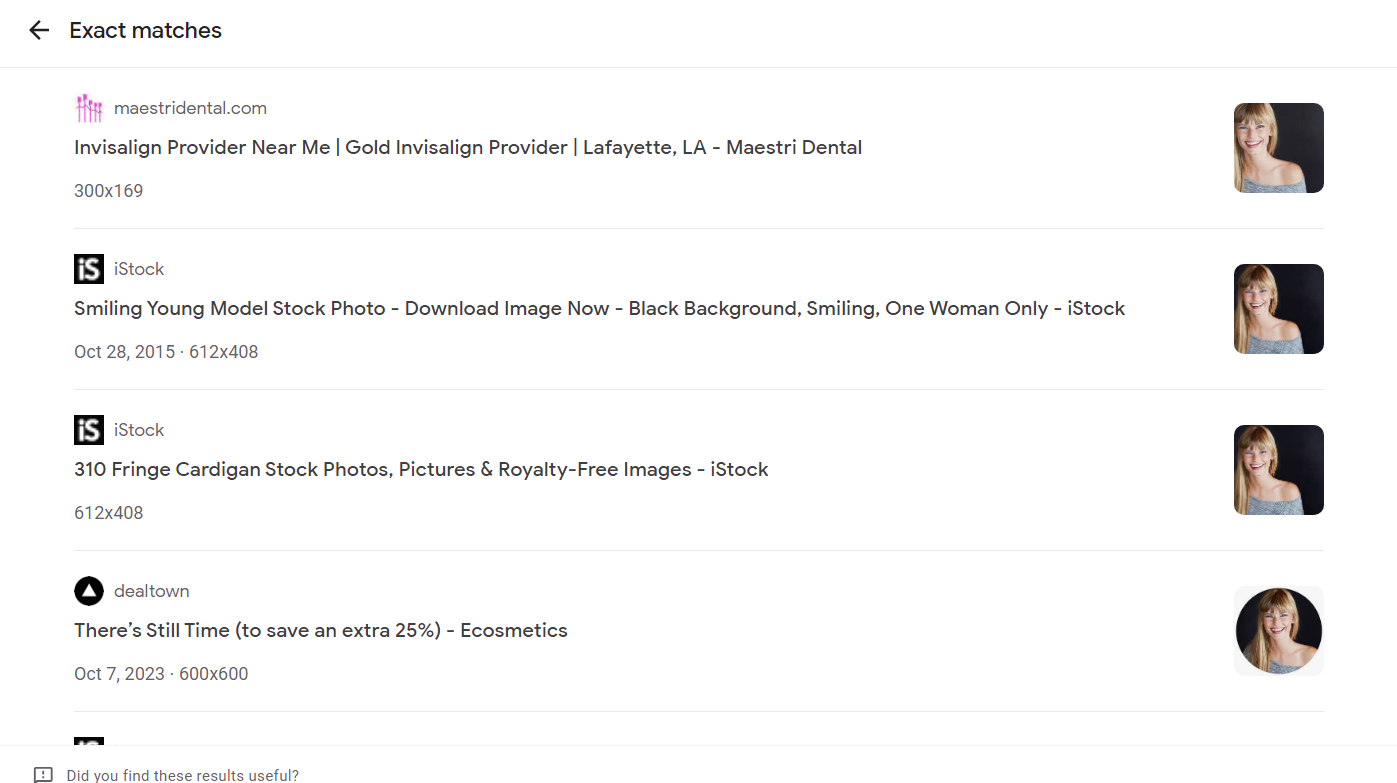Click the dealtown triangle favicon
The width and height of the screenshot is (1397, 783).
[89, 591]
